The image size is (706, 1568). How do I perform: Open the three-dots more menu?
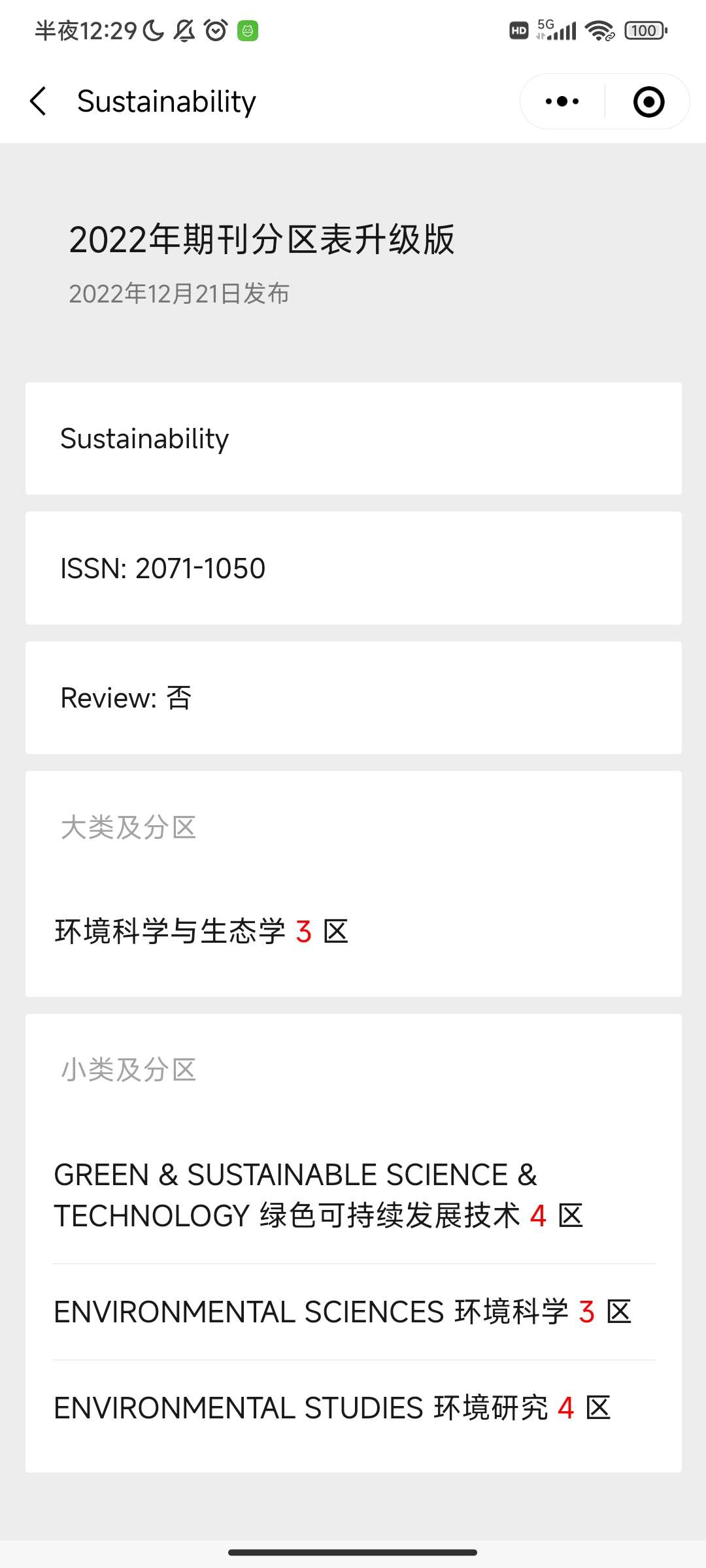pos(562,101)
